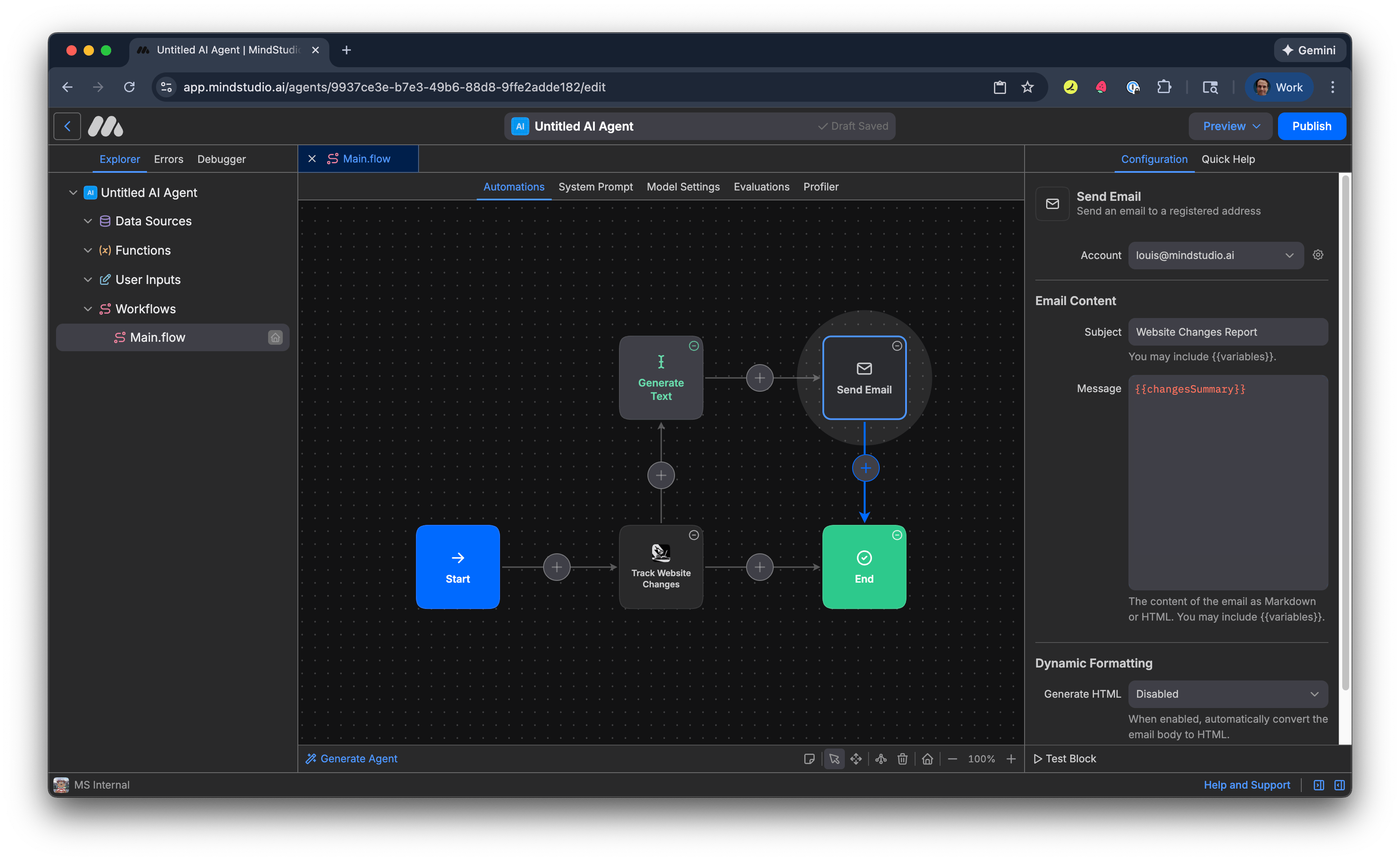Collapse the Data Sources section
This screenshot has width=1400, height=861.
88,221
